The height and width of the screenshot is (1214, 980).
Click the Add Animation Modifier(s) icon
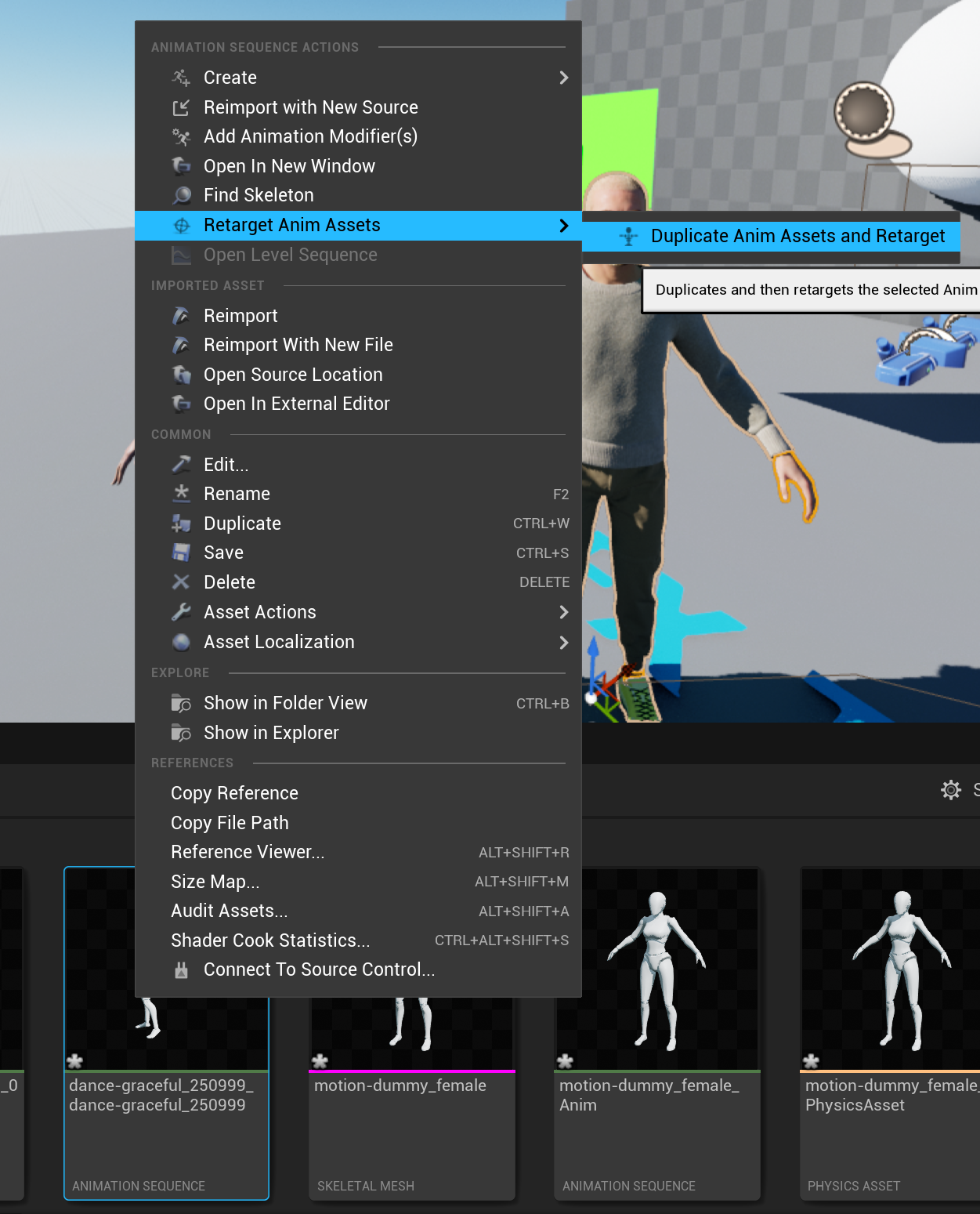coord(181,137)
